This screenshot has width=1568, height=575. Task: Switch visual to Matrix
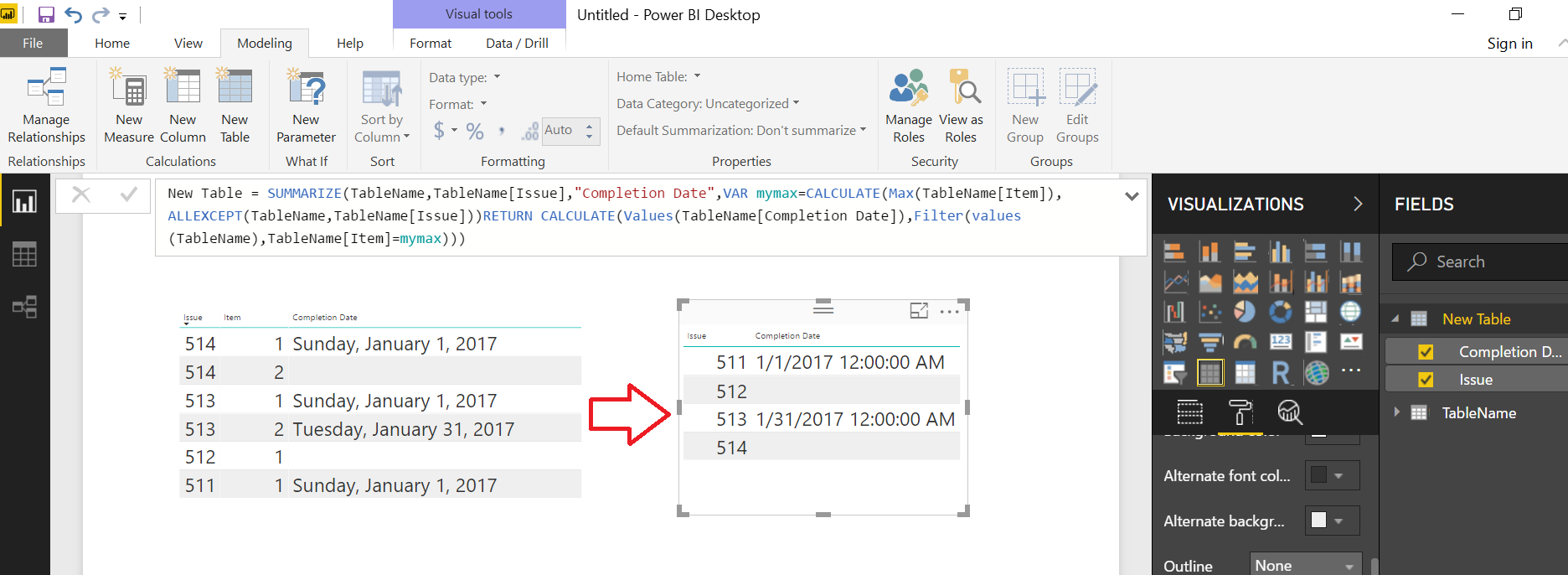click(x=1245, y=372)
